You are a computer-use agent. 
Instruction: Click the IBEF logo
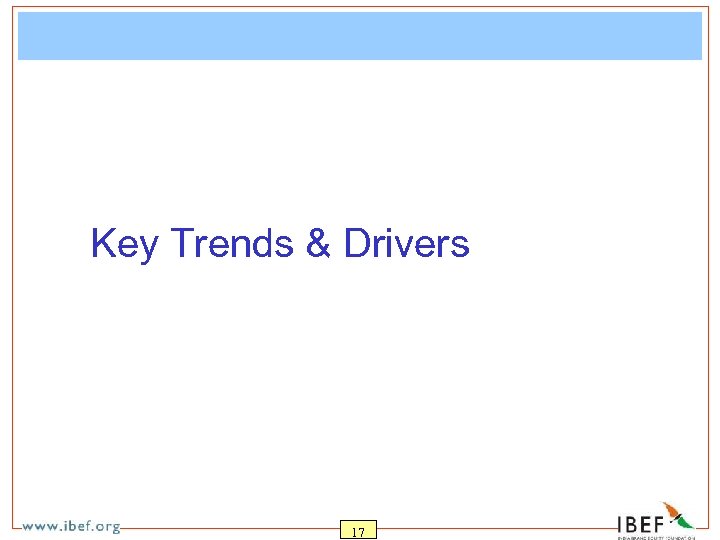coord(656,521)
